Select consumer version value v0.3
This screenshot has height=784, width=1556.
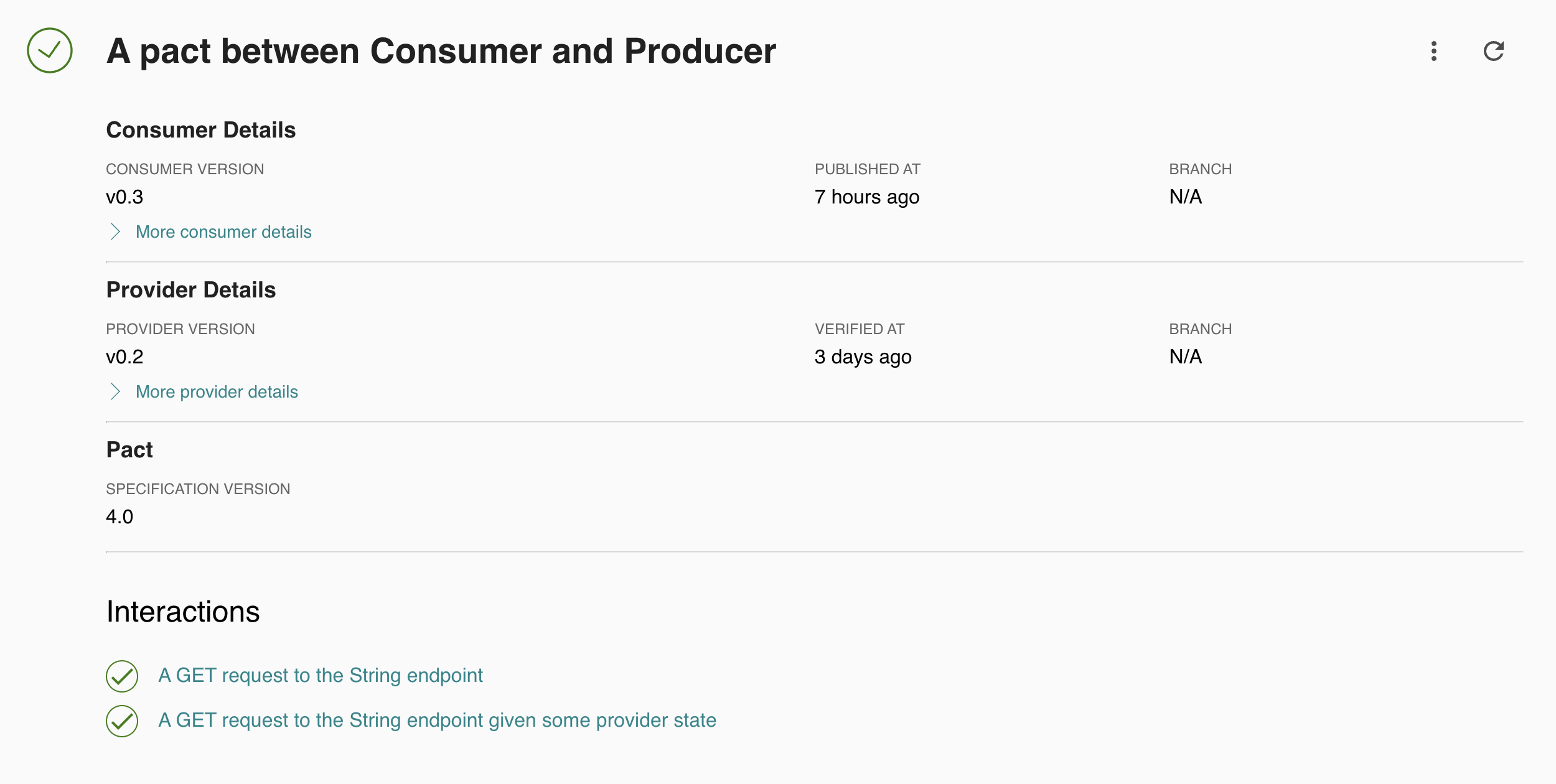click(124, 197)
